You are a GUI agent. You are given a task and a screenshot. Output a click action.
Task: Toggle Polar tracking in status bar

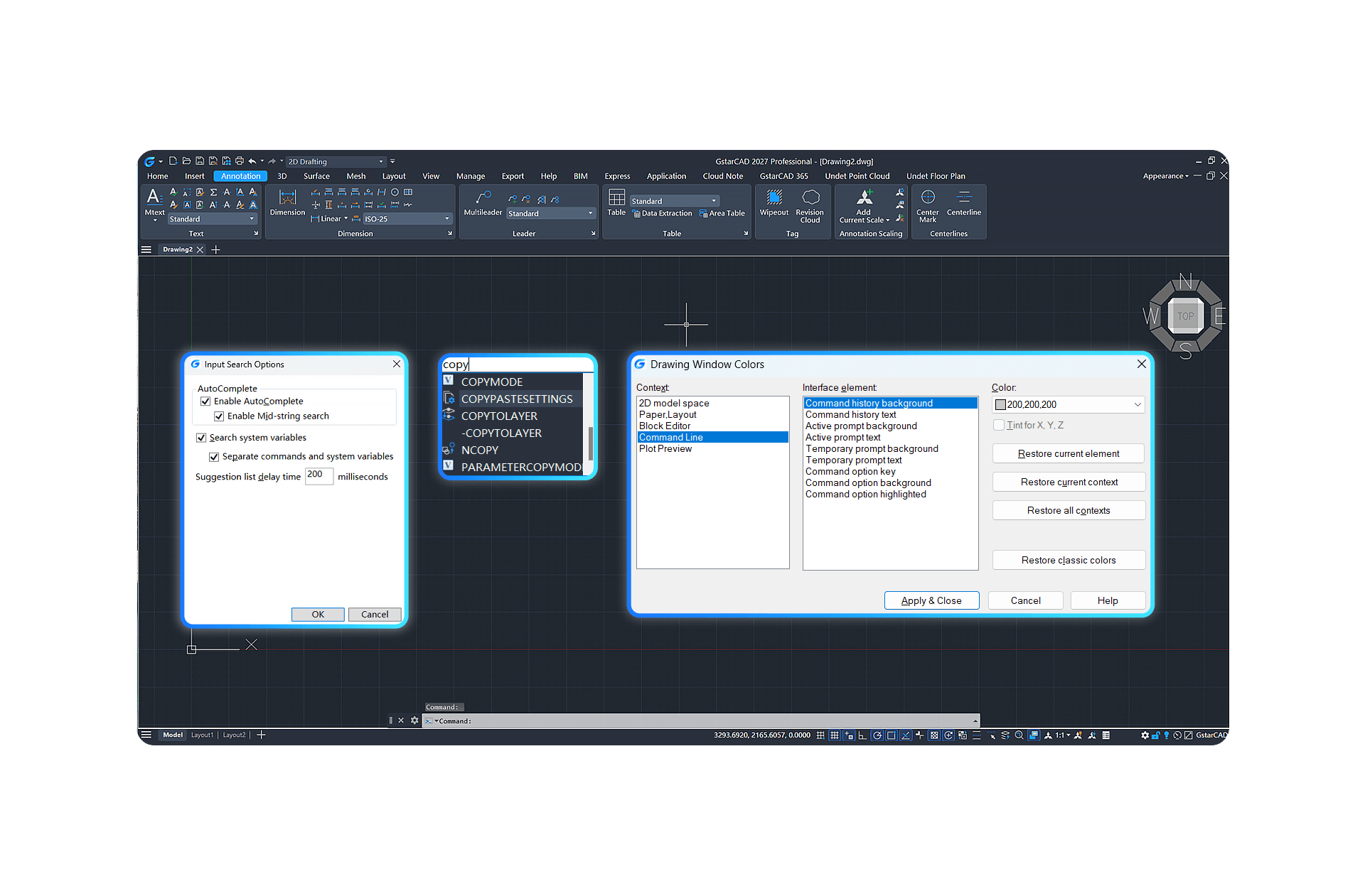877,735
